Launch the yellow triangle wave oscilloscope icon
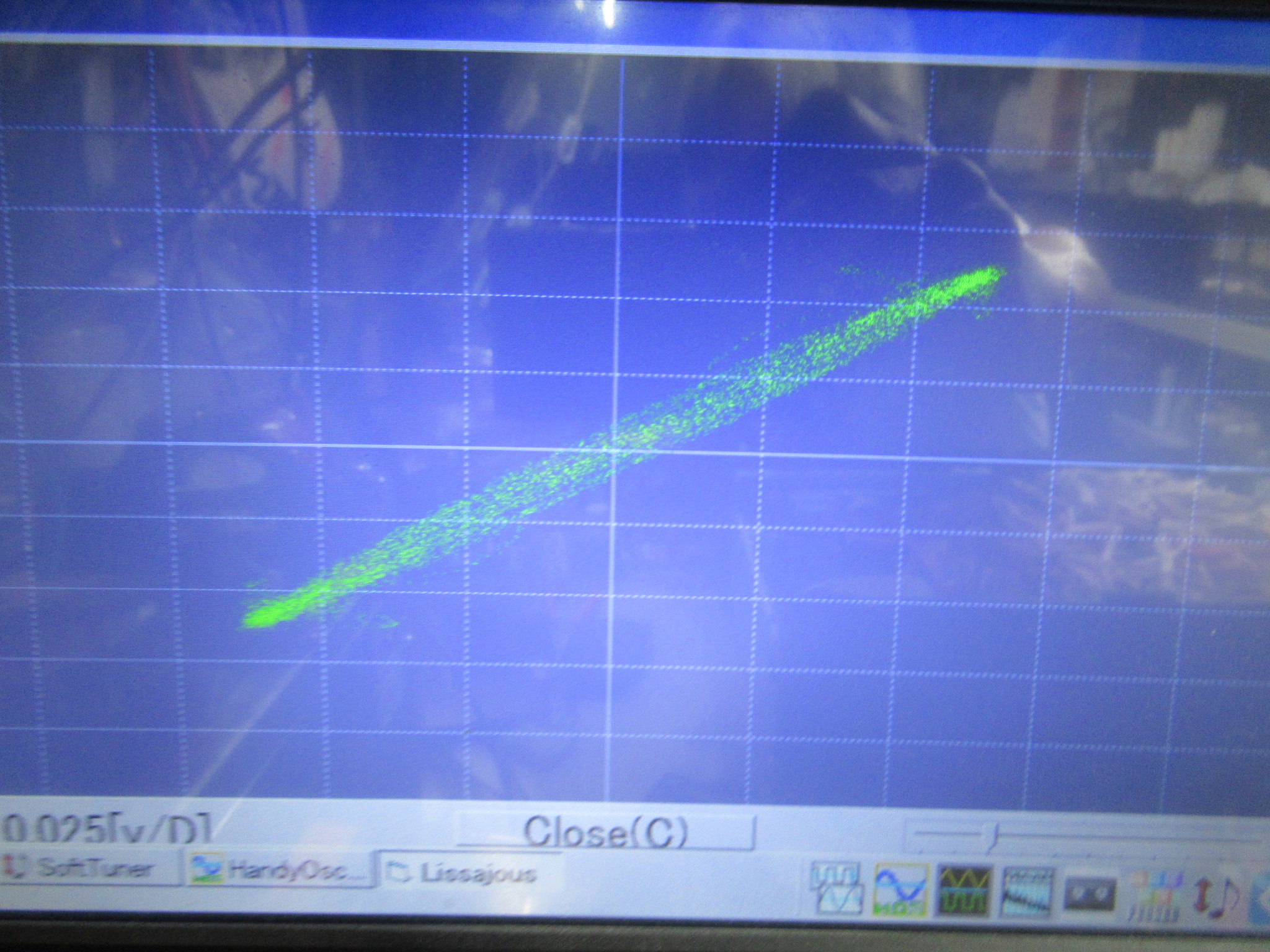The width and height of the screenshot is (1270, 952). pos(965,891)
